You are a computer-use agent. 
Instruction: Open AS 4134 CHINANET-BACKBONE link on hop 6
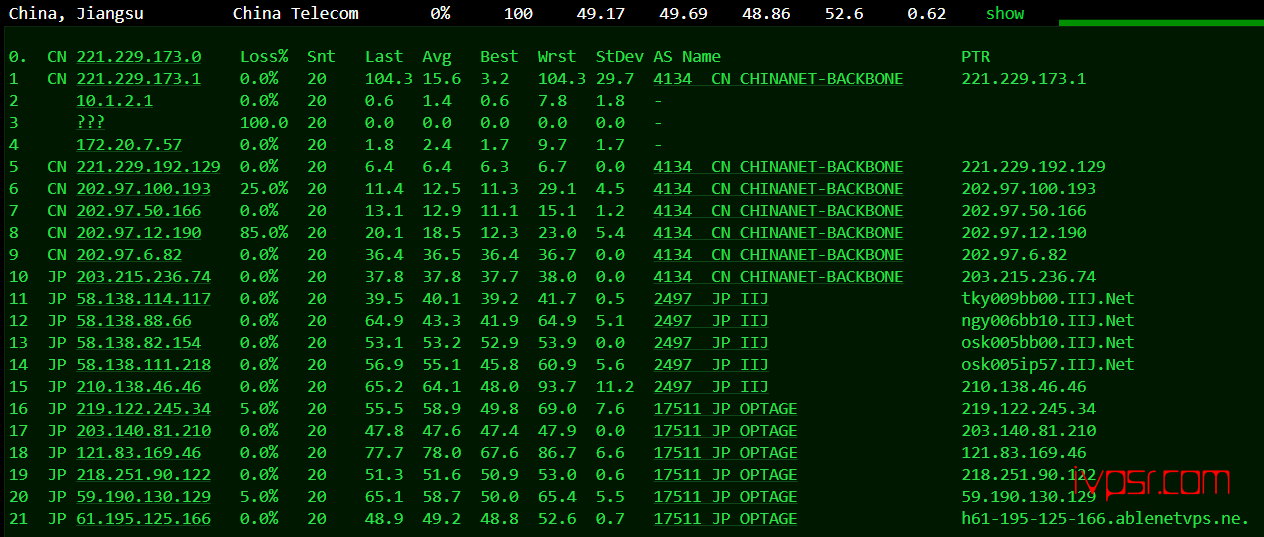pyautogui.click(x=778, y=188)
